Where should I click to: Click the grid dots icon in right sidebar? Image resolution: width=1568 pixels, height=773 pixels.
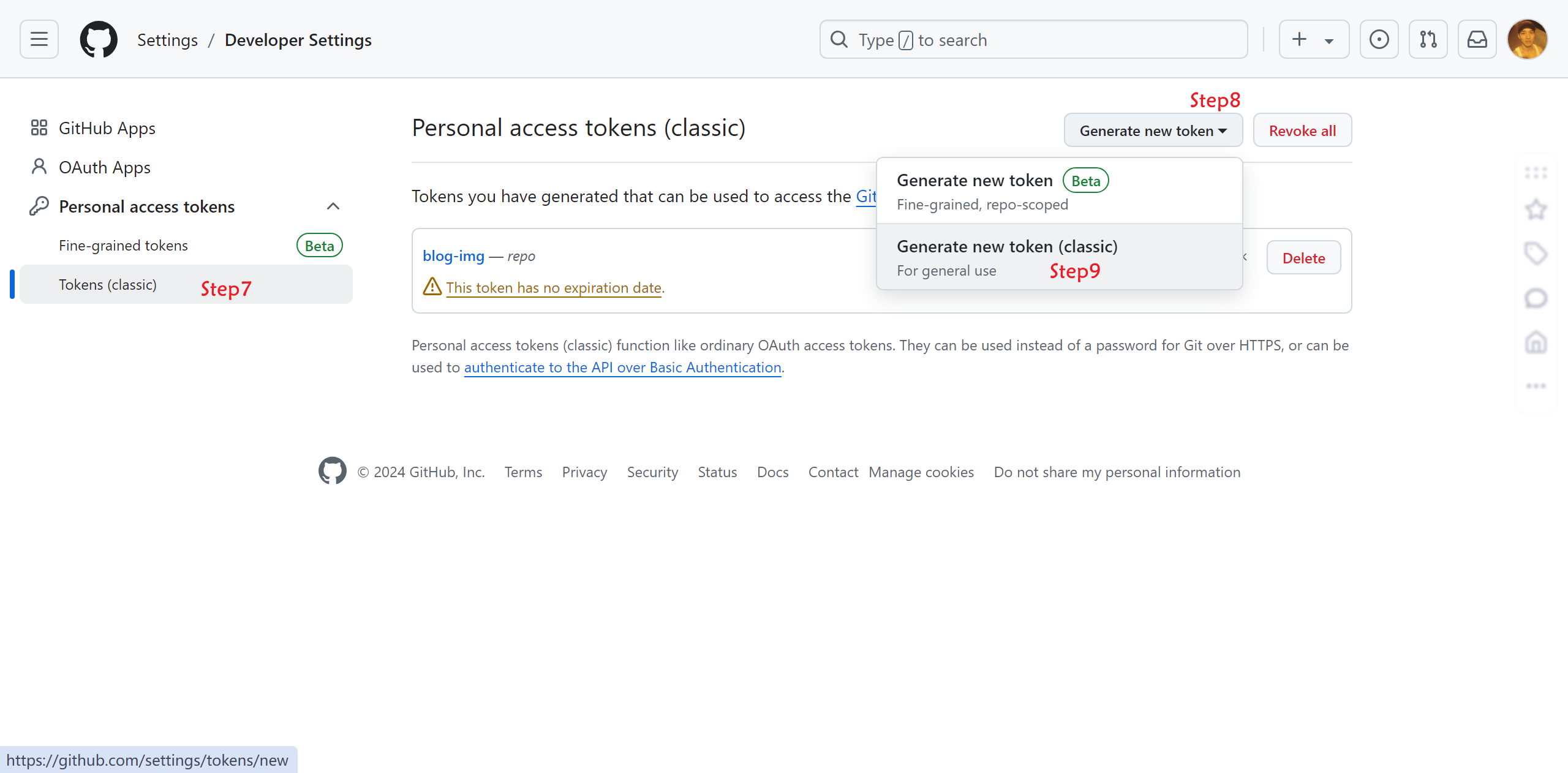pos(1536,173)
